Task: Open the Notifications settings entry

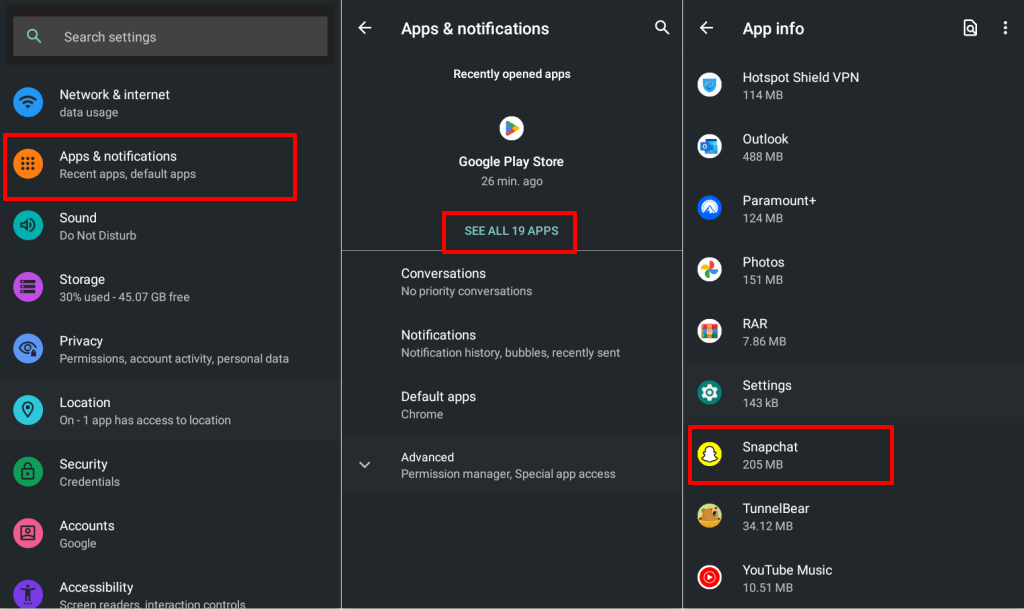Action: pos(438,343)
